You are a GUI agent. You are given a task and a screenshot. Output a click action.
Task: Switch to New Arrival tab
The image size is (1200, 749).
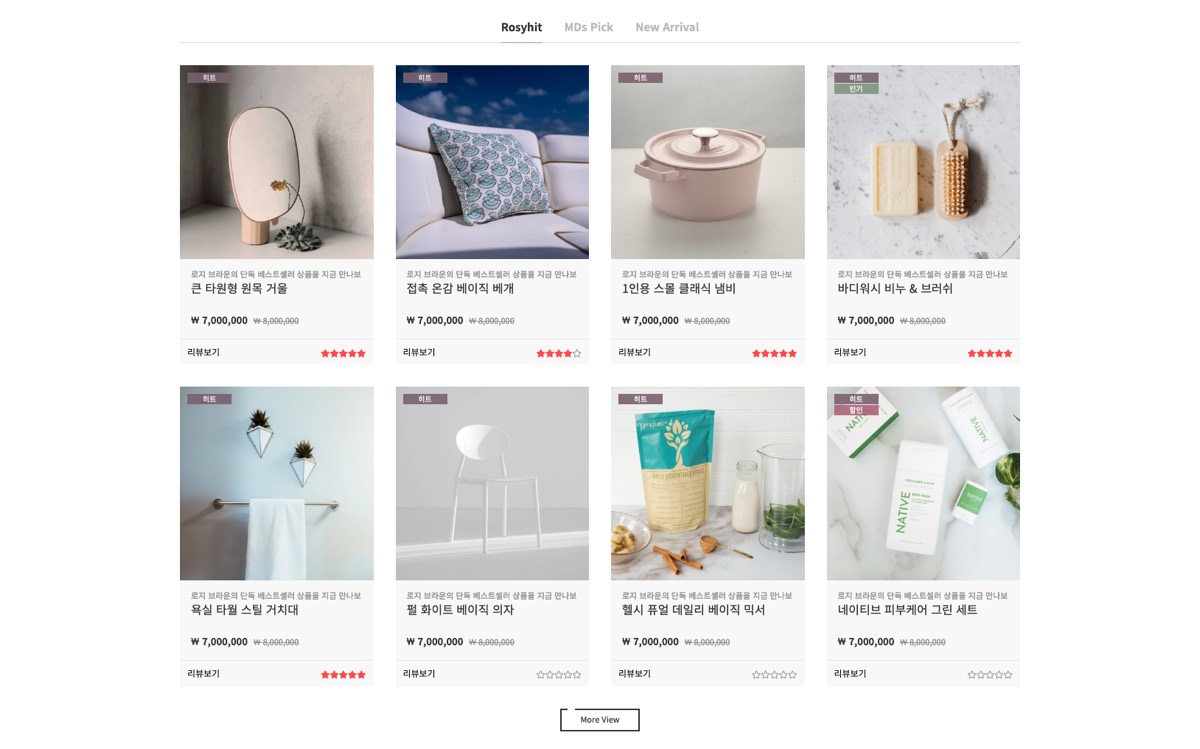[x=667, y=27]
